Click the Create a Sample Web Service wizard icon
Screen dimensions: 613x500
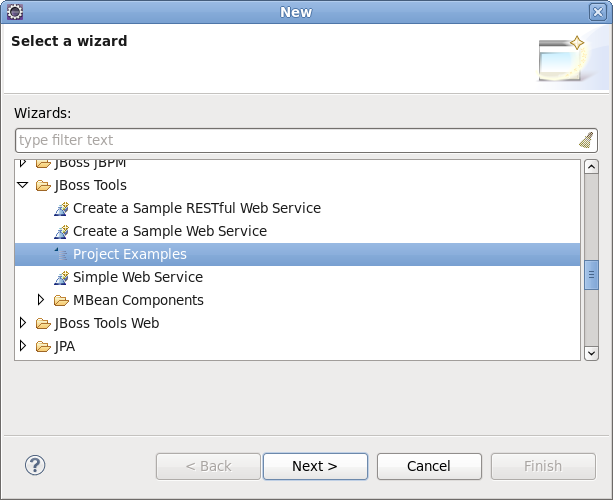tap(61, 231)
